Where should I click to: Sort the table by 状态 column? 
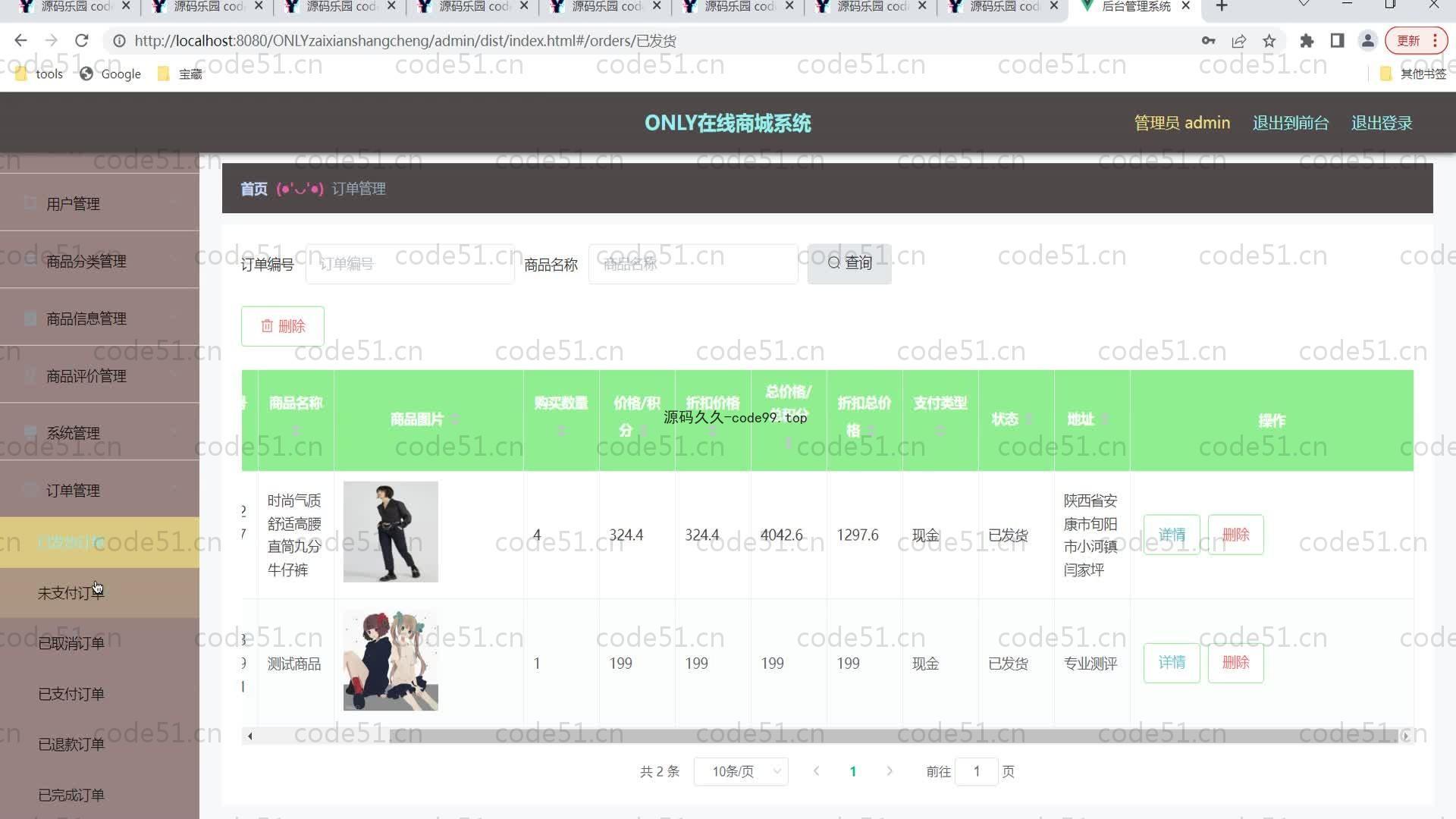pos(1029,419)
